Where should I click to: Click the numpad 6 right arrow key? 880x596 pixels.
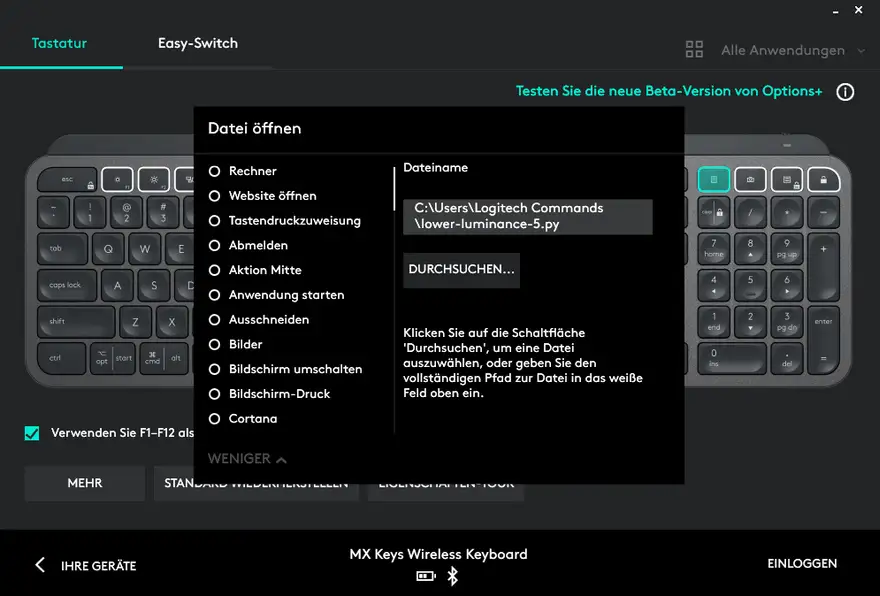[x=787, y=285]
